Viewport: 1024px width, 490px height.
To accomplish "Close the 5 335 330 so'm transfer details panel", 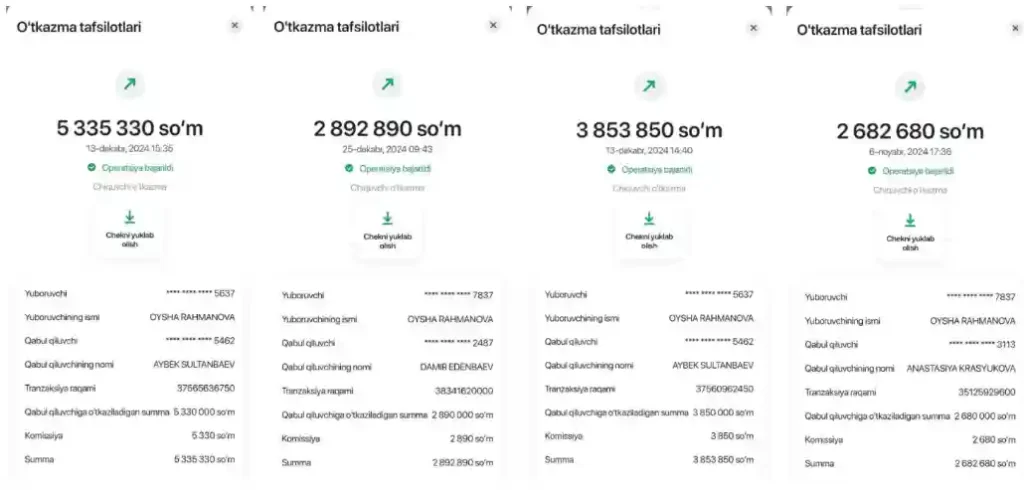I will tap(234, 26).
